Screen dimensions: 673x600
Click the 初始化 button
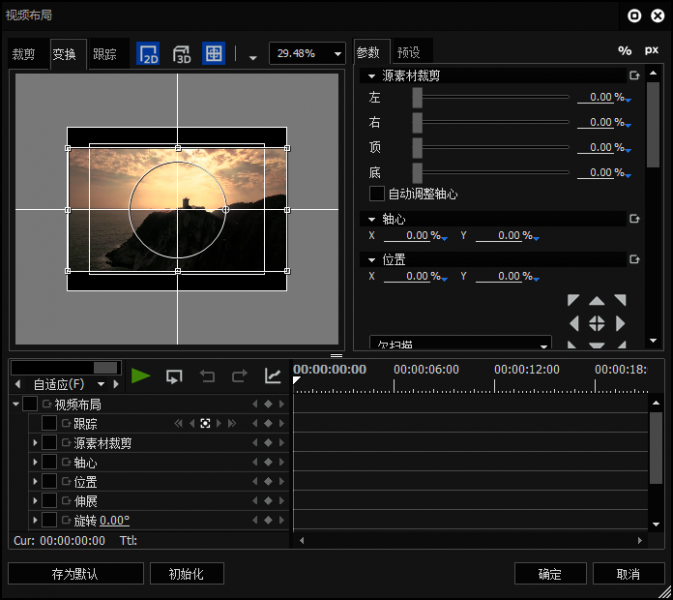[x=186, y=574]
